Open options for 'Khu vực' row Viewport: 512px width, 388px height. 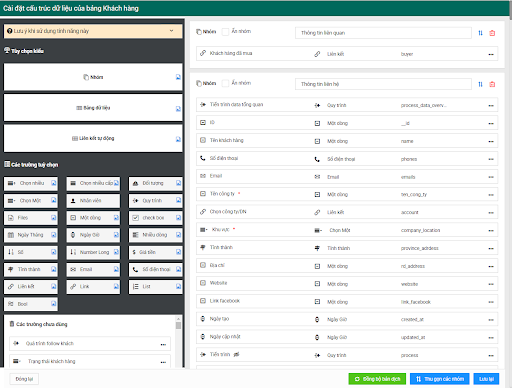(491, 231)
